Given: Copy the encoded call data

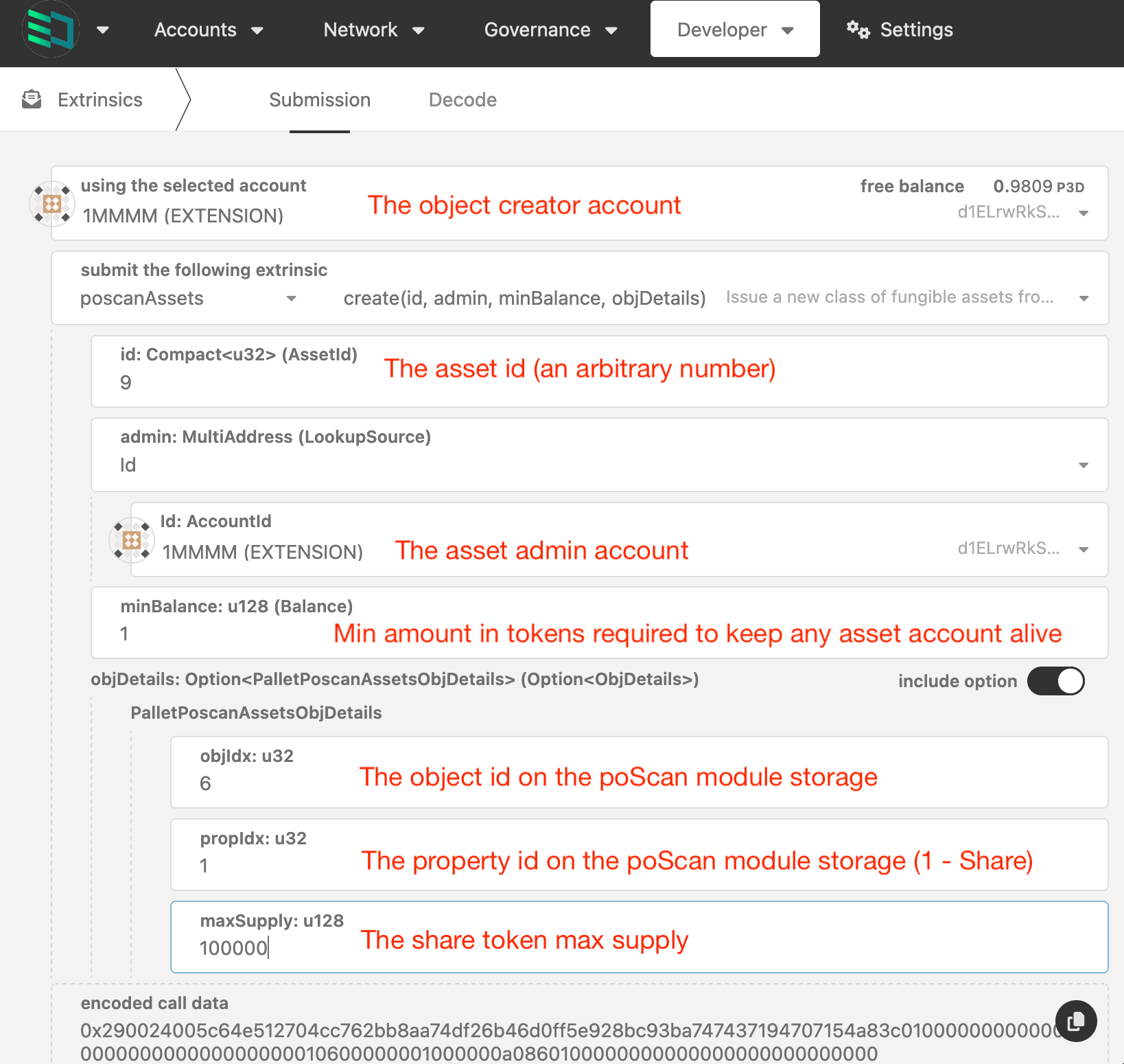Looking at the screenshot, I should point(1075,1021).
